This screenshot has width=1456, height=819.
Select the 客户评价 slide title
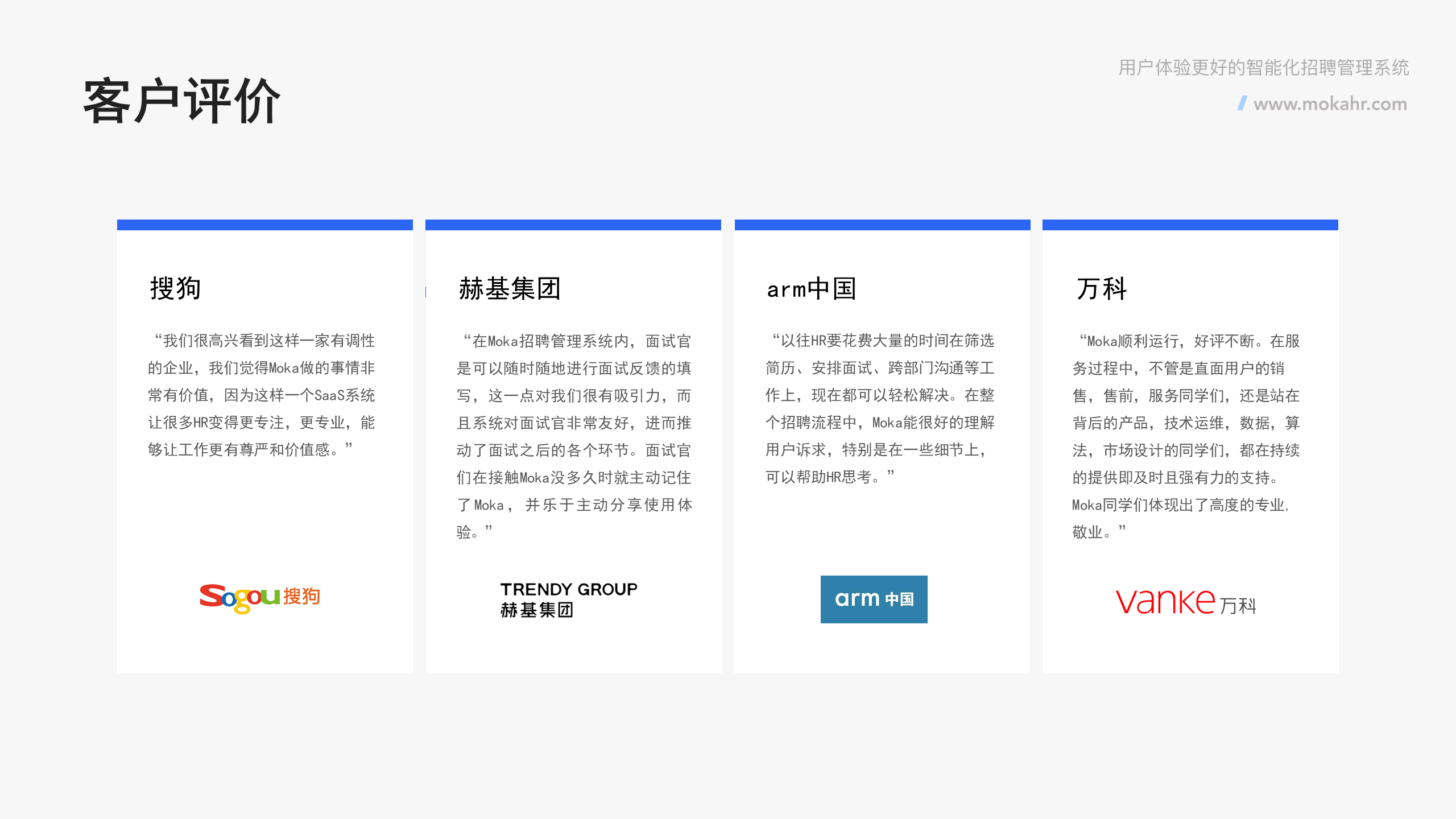point(182,101)
